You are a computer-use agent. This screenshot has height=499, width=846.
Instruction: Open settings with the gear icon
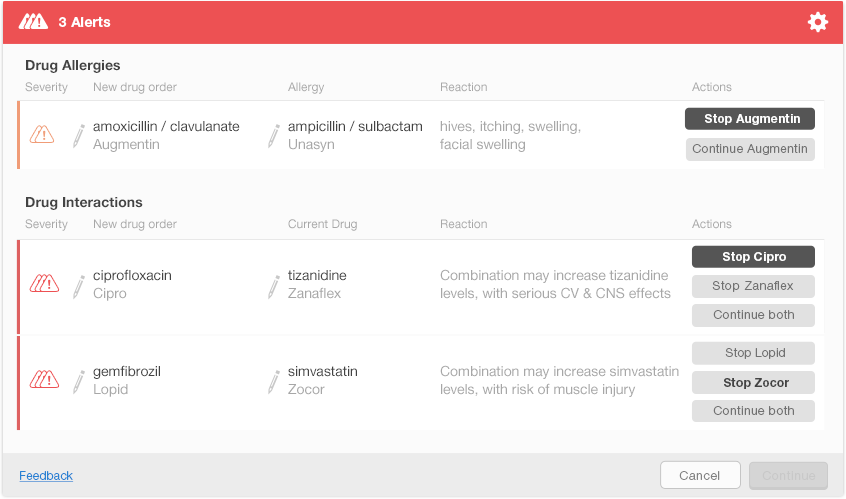click(x=818, y=22)
